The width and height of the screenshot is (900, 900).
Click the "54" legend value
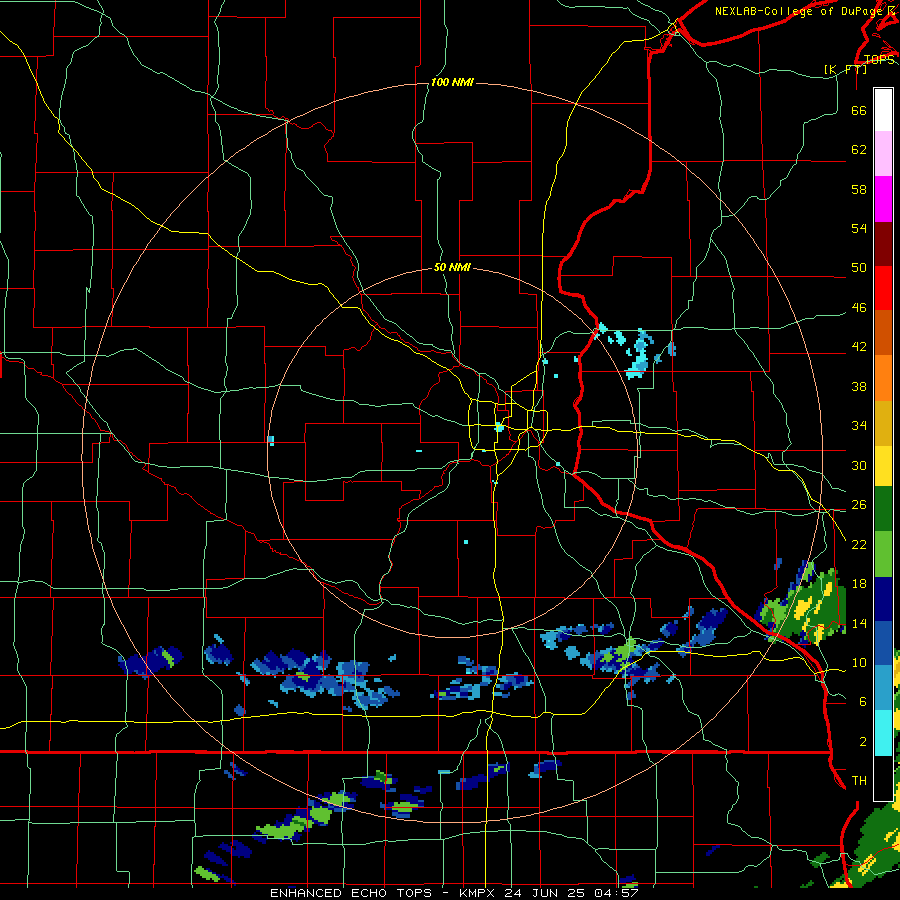click(859, 228)
